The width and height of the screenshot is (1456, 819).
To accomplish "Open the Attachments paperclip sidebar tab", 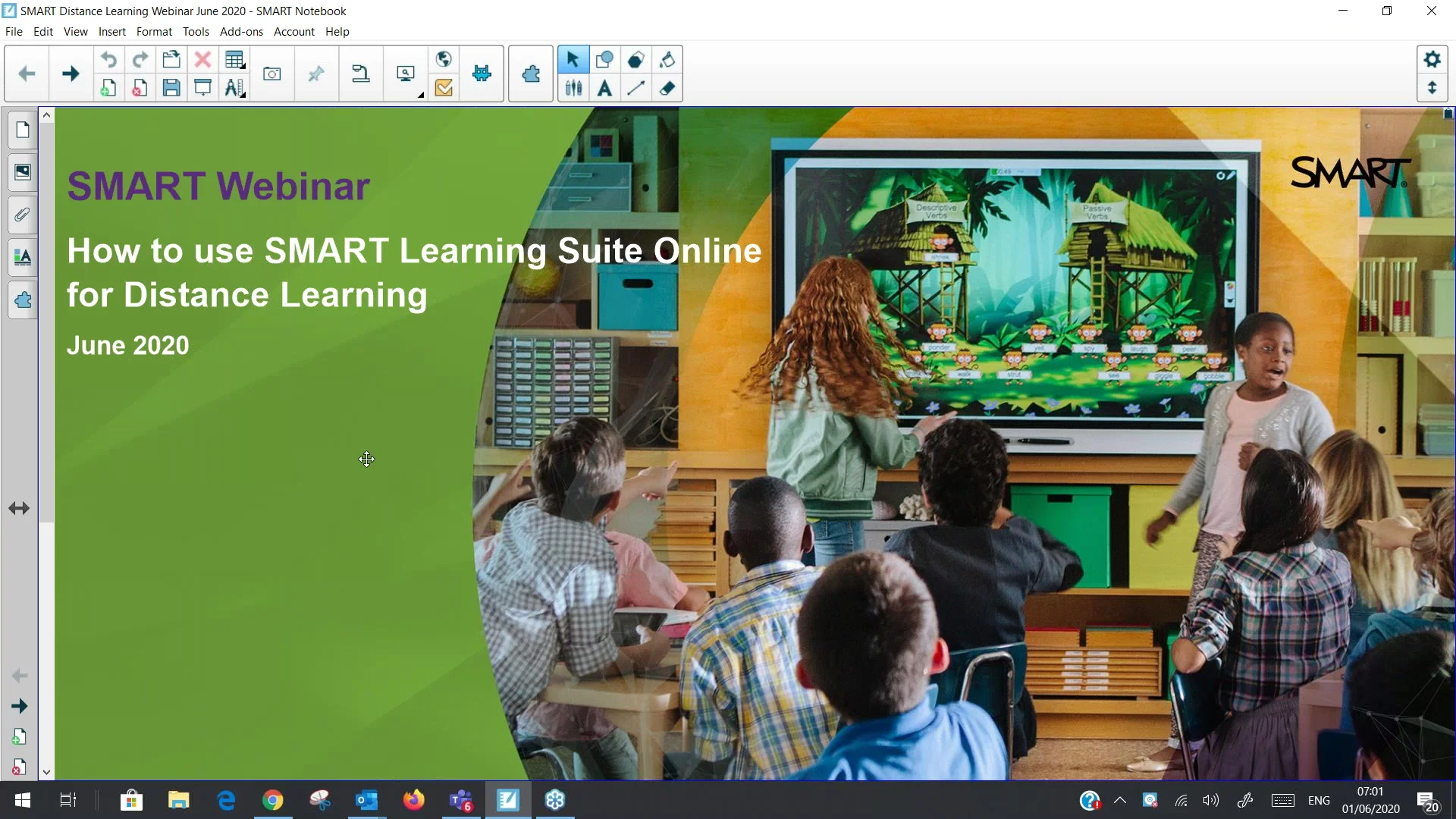I will (23, 215).
